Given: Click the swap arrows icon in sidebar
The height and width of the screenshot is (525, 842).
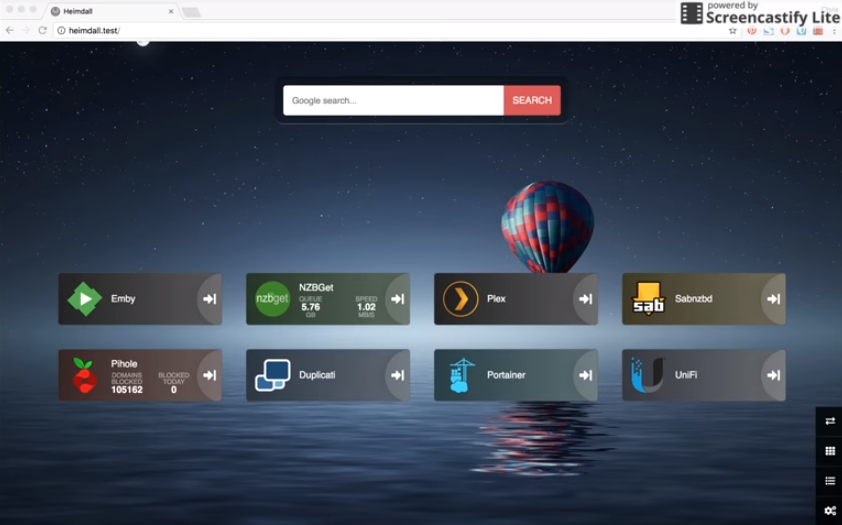Looking at the screenshot, I should pos(830,421).
